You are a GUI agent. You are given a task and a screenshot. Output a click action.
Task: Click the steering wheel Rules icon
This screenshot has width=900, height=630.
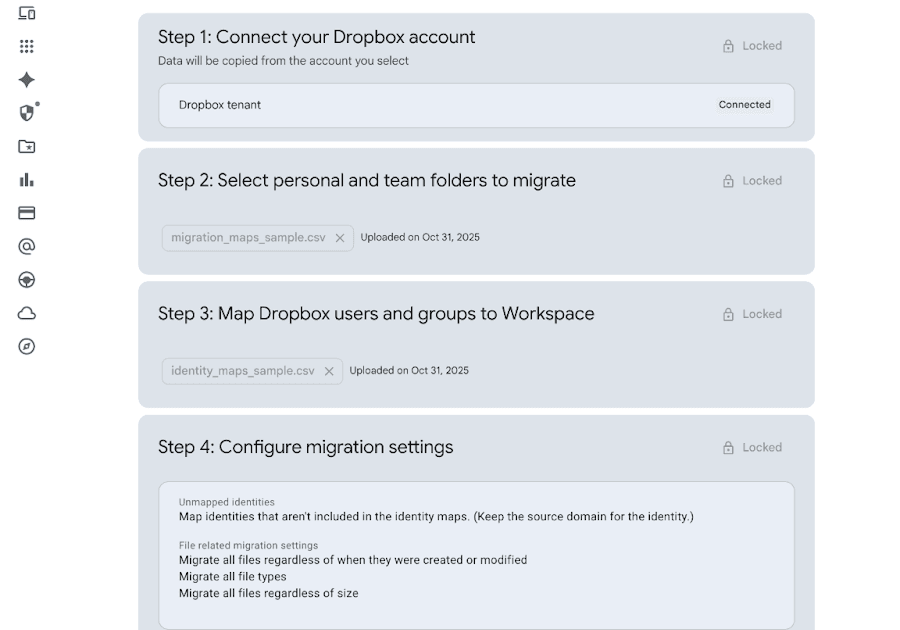click(x=27, y=280)
